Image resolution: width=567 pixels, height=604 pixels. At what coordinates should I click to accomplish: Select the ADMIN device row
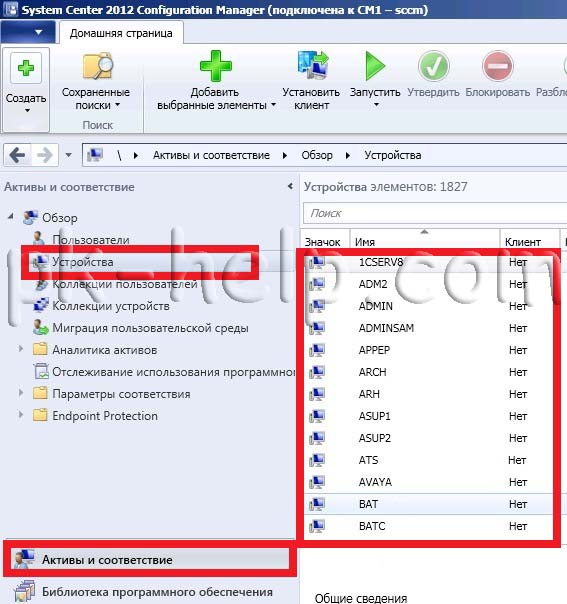[x=428, y=306]
